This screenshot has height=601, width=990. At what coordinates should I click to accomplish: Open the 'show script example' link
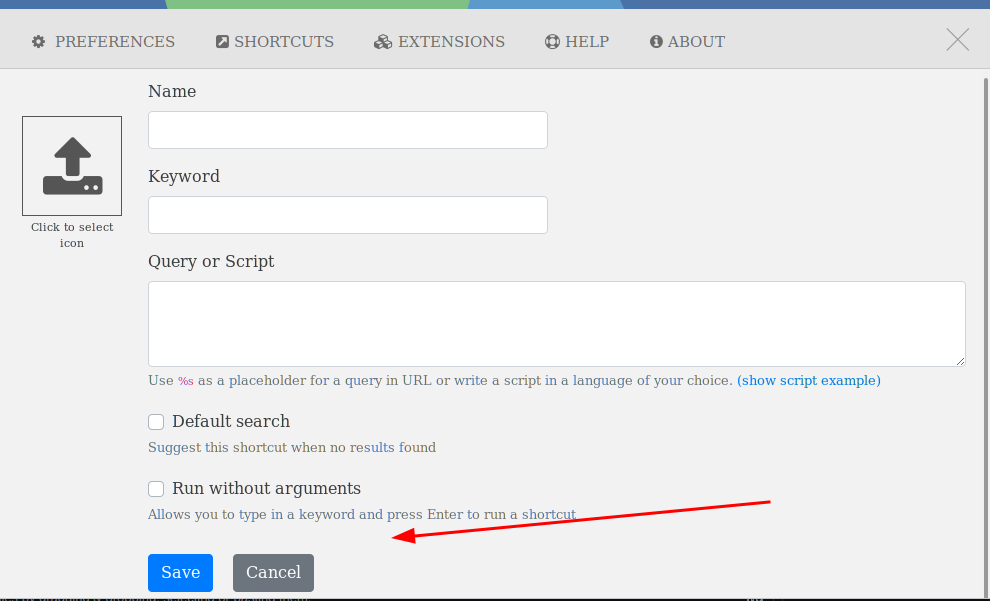[808, 380]
